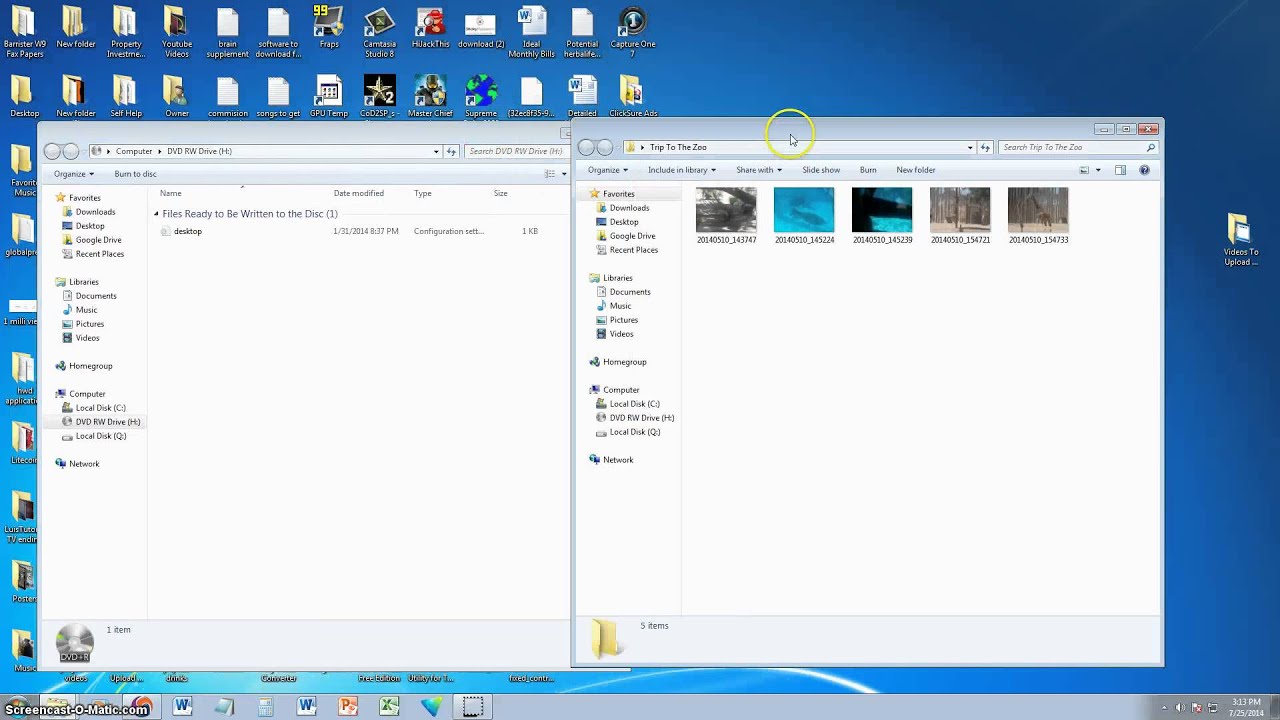This screenshot has width=1280, height=720.
Task: Click Burn in the Trip To The Zoo toolbar
Action: pos(868,170)
